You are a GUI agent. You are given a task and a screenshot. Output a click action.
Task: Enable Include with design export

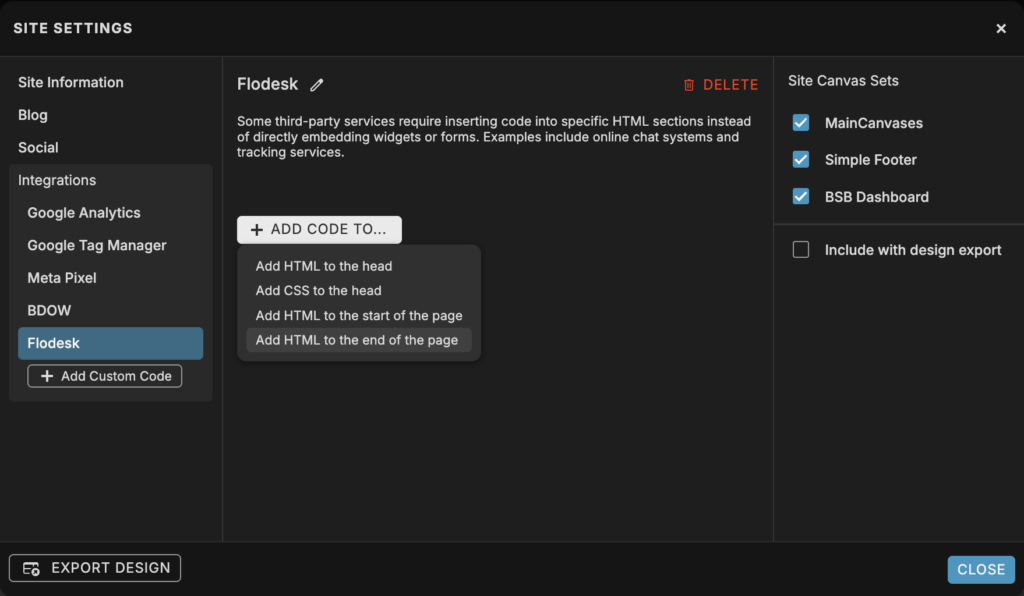(x=801, y=249)
